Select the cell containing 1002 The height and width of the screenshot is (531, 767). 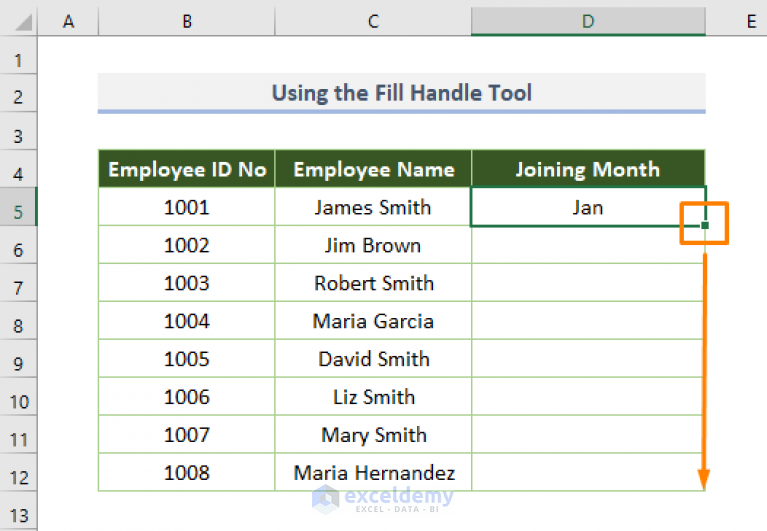point(187,245)
